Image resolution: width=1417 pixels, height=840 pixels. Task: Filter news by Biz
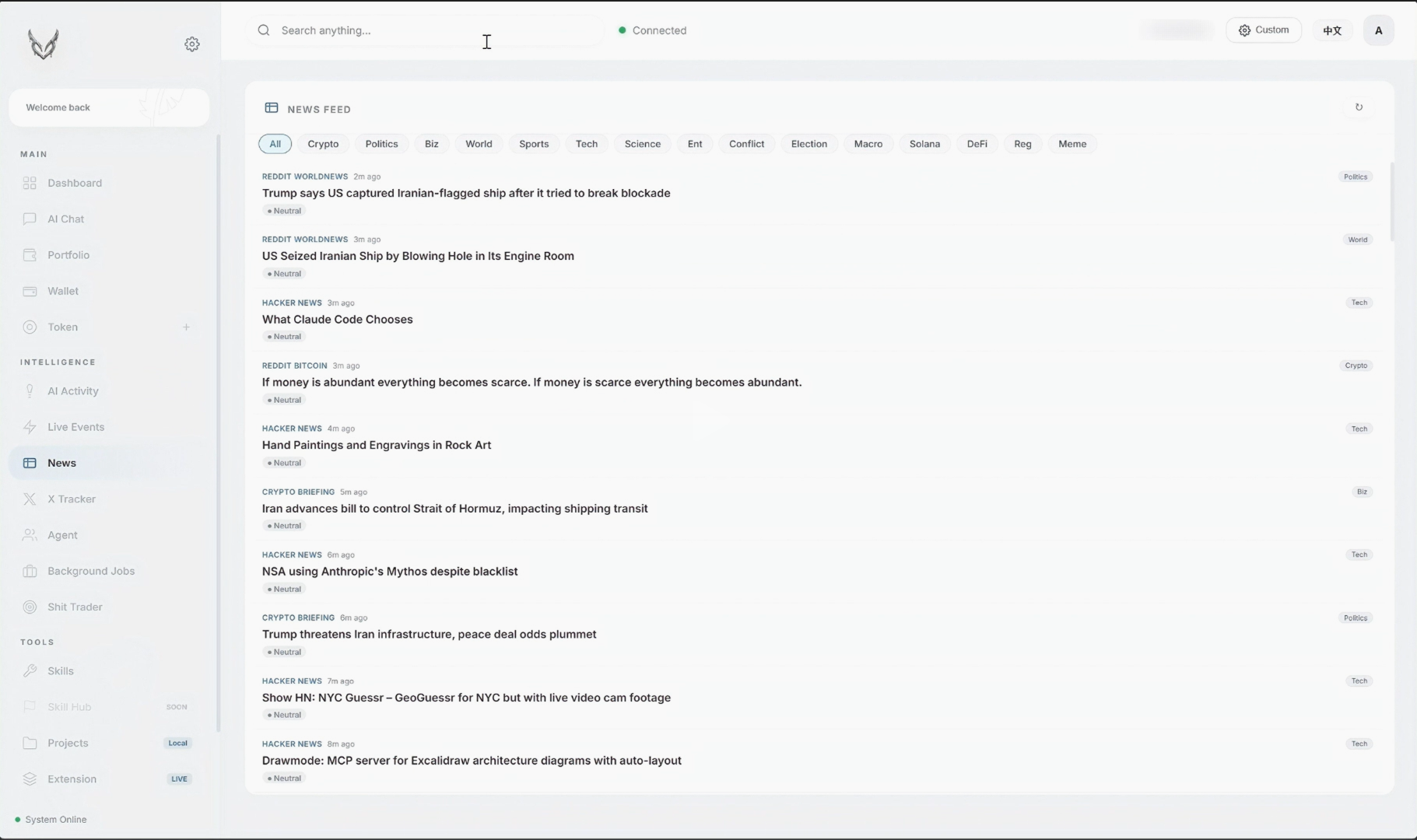pos(432,144)
